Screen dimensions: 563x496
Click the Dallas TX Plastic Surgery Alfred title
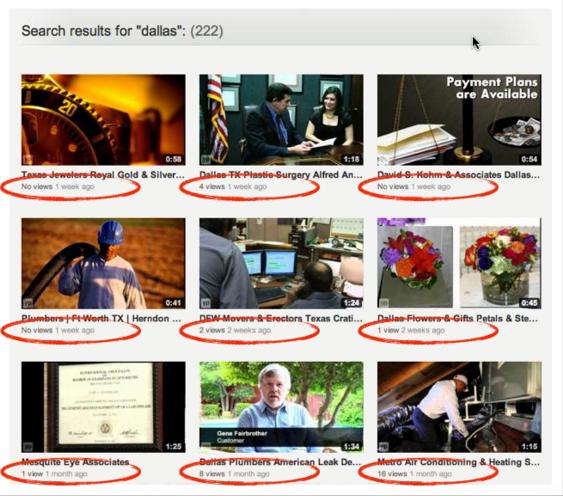point(281,175)
